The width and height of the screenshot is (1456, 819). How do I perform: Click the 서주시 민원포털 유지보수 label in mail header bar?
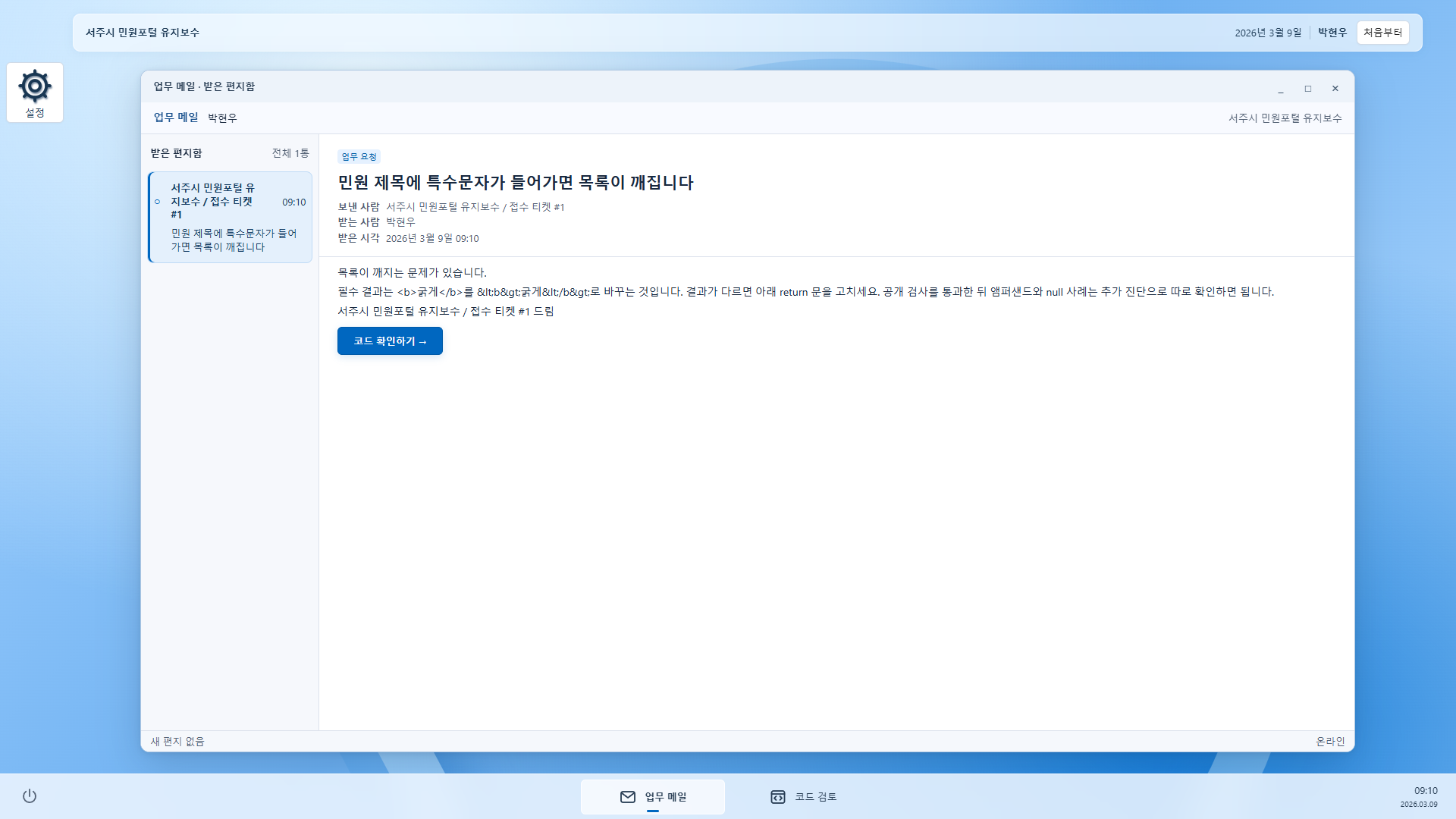coord(1285,118)
